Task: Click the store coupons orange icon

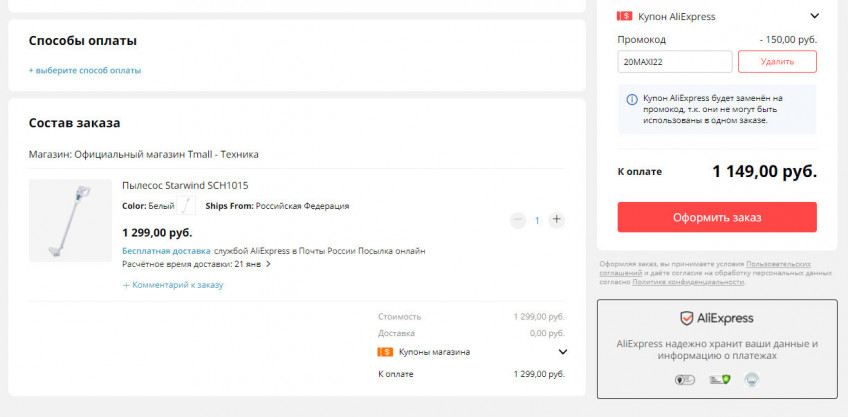Action: point(385,352)
